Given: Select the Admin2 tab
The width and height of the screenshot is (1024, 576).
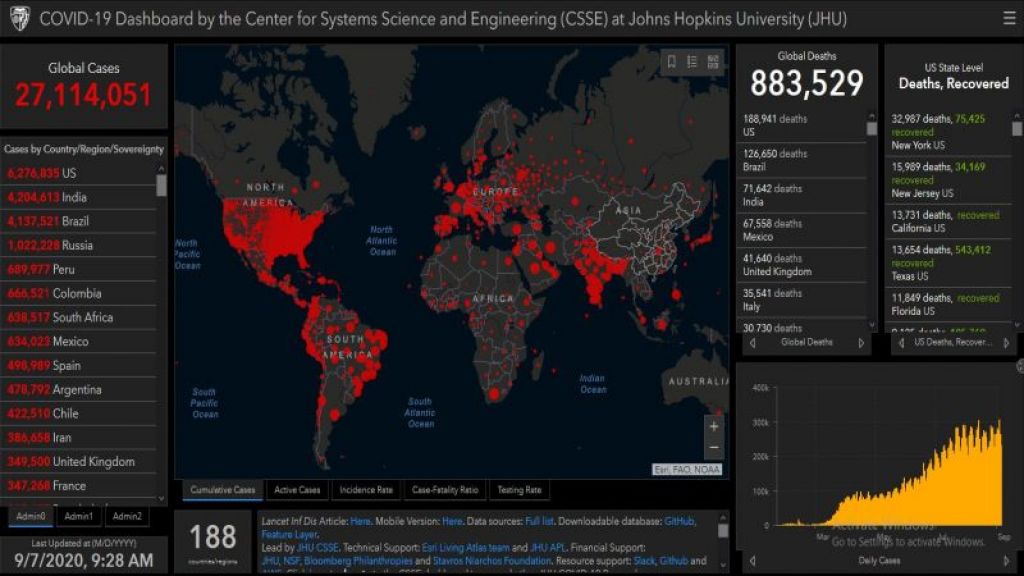Looking at the screenshot, I should click(126, 516).
